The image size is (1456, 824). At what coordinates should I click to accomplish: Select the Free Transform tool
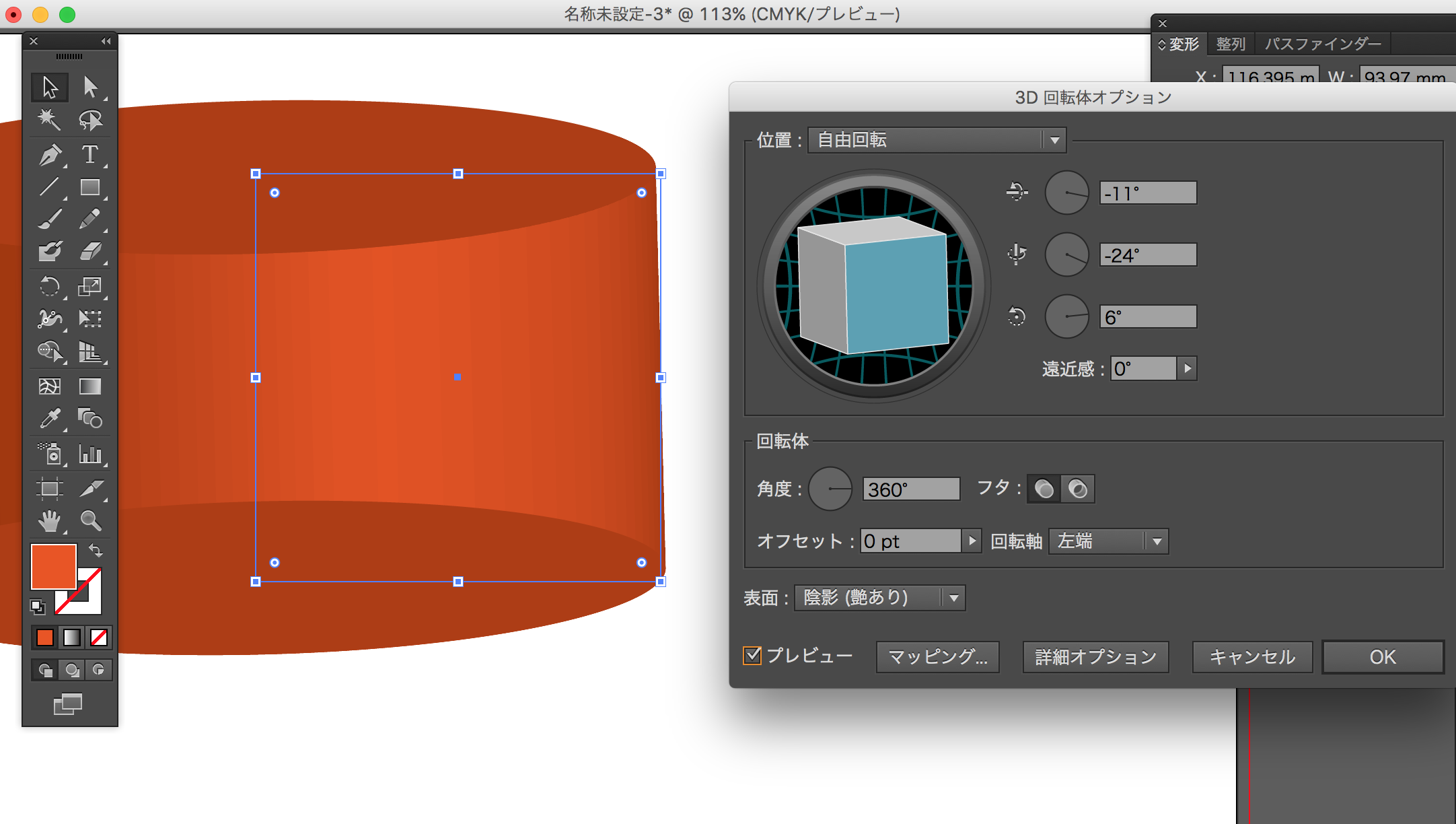[x=90, y=318]
